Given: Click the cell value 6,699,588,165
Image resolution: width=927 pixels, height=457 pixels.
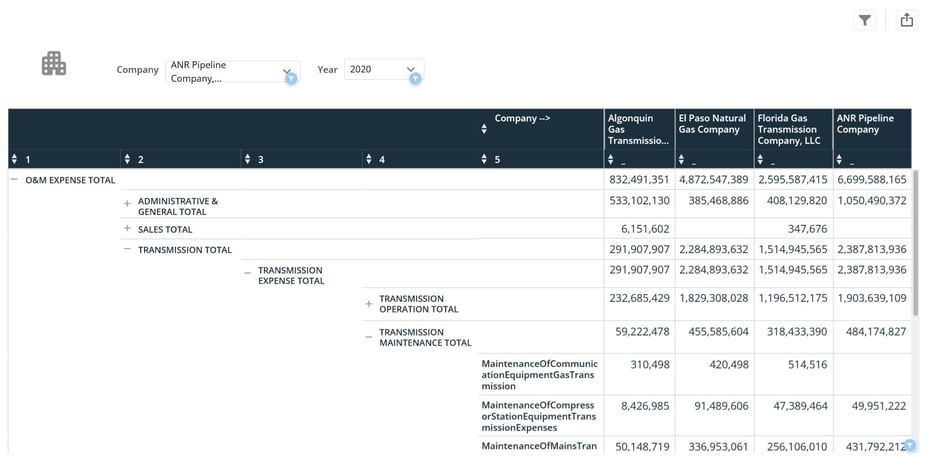Looking at the screenshot, I should click(872, 180).
